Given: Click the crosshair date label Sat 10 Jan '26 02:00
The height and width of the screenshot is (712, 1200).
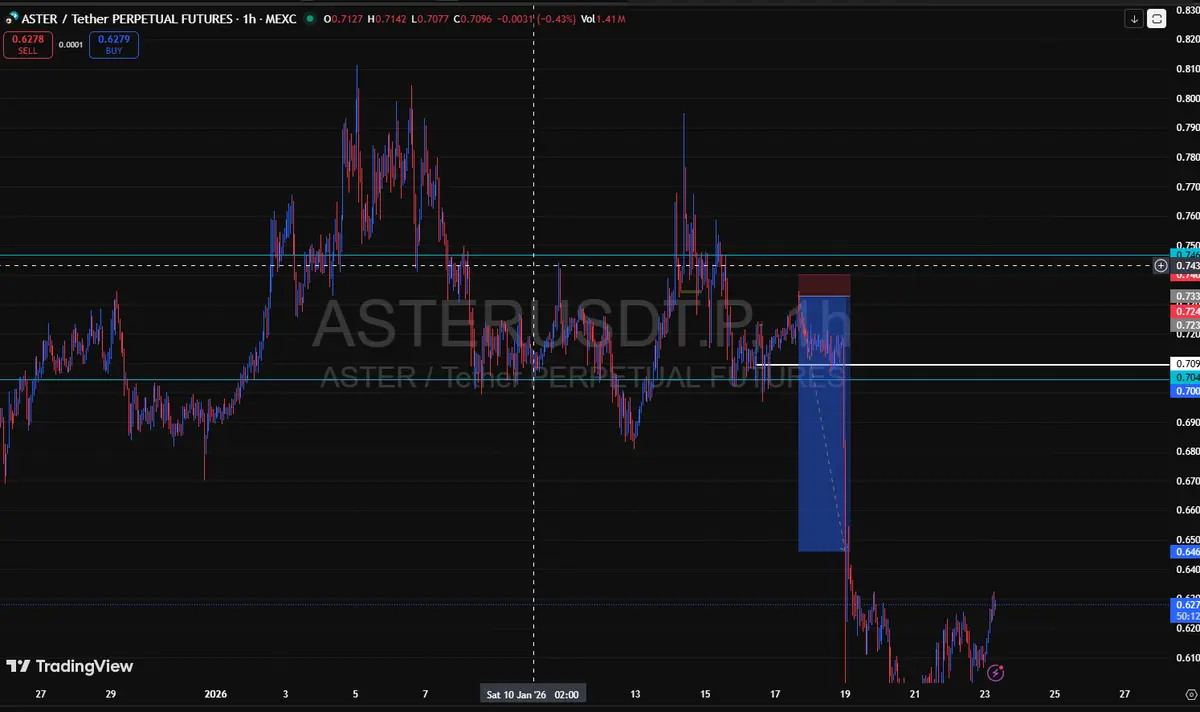Looking at the screenshot, I should [532, 693].
